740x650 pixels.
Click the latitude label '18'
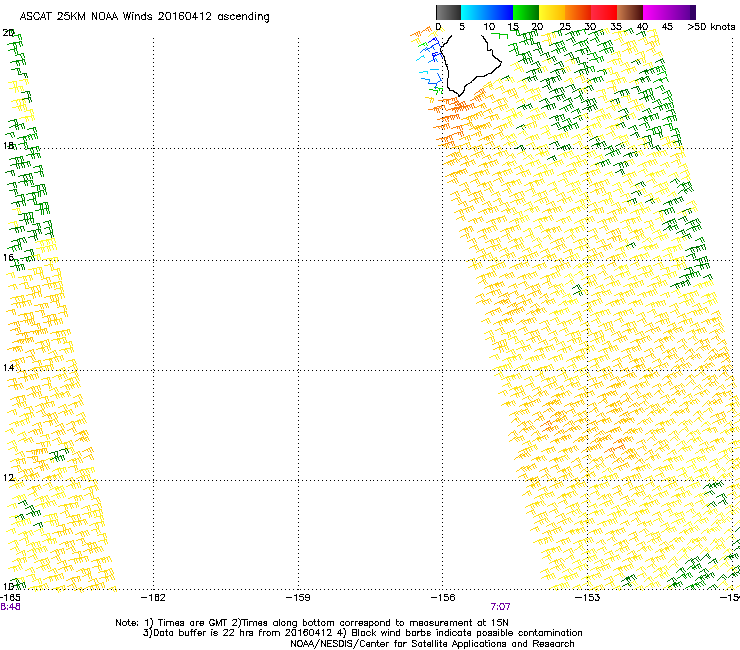click(8, 145)
